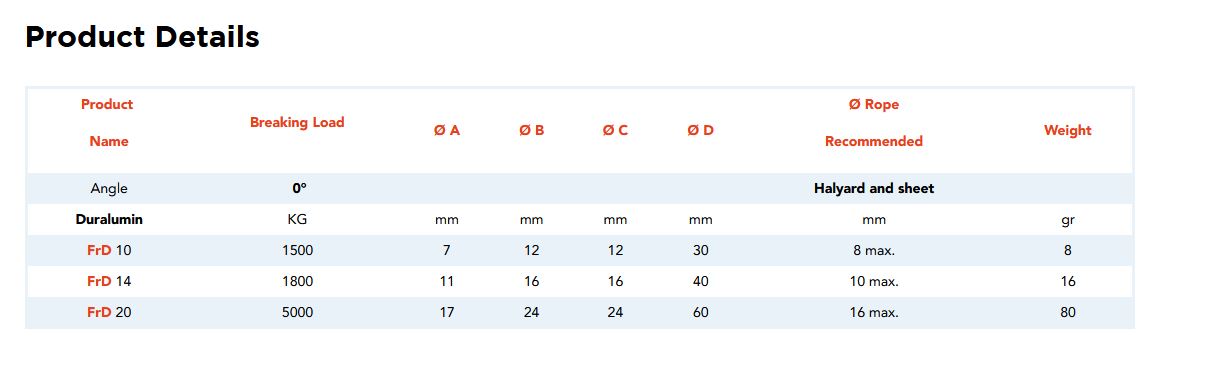
Task: Select the 10 max. rope cell
Action: coord(874,281)
